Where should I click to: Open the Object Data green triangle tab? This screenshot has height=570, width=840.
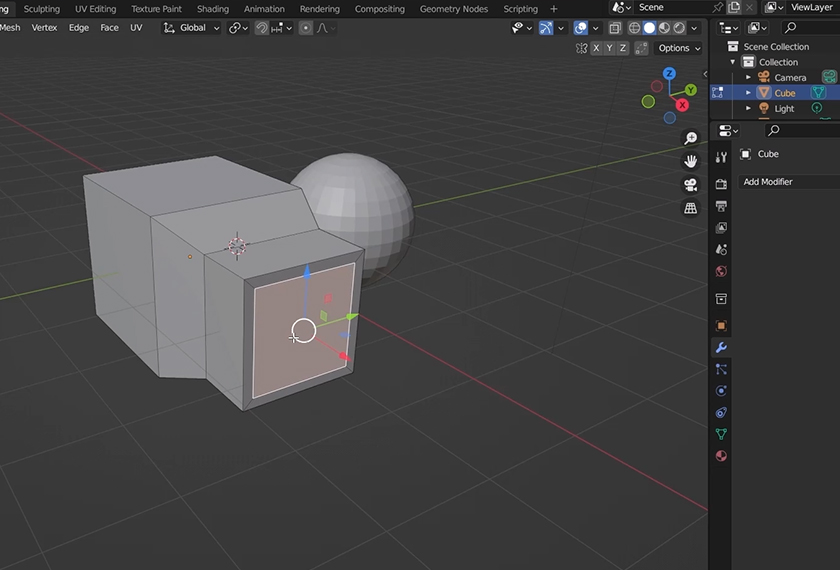tap(721, 434)
